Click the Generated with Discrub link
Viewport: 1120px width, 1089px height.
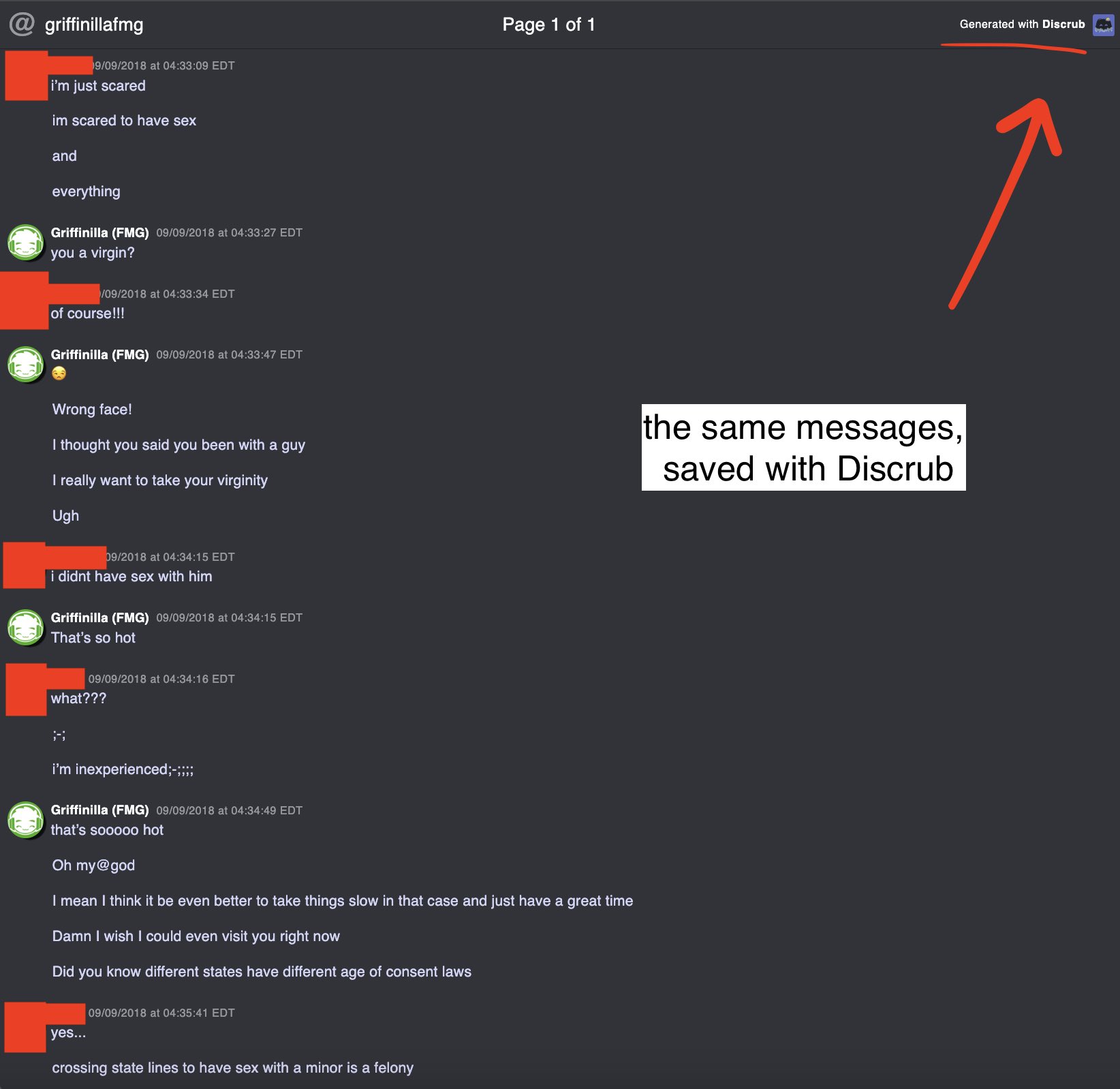click(x=1022, y=25)
